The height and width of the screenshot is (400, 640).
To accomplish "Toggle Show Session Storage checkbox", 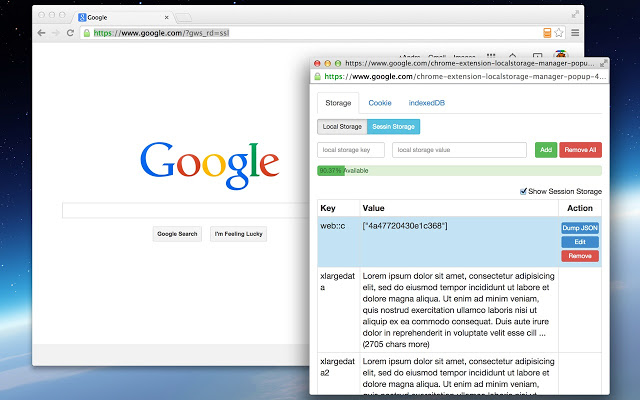I will click(523, 191).
